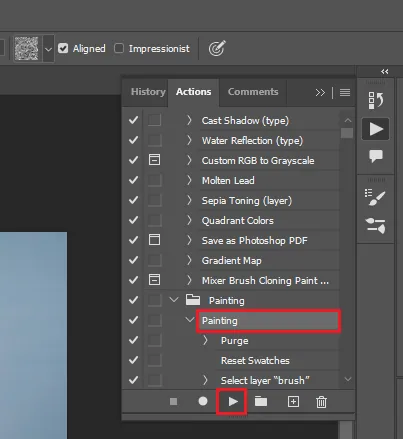Click the Stop playing/recording square button
This screenshot has width=403, height=439.
click(173, 401)
